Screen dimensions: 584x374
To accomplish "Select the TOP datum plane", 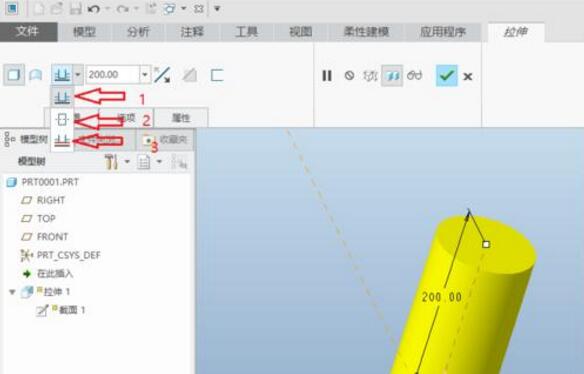I will click(38, 219).
